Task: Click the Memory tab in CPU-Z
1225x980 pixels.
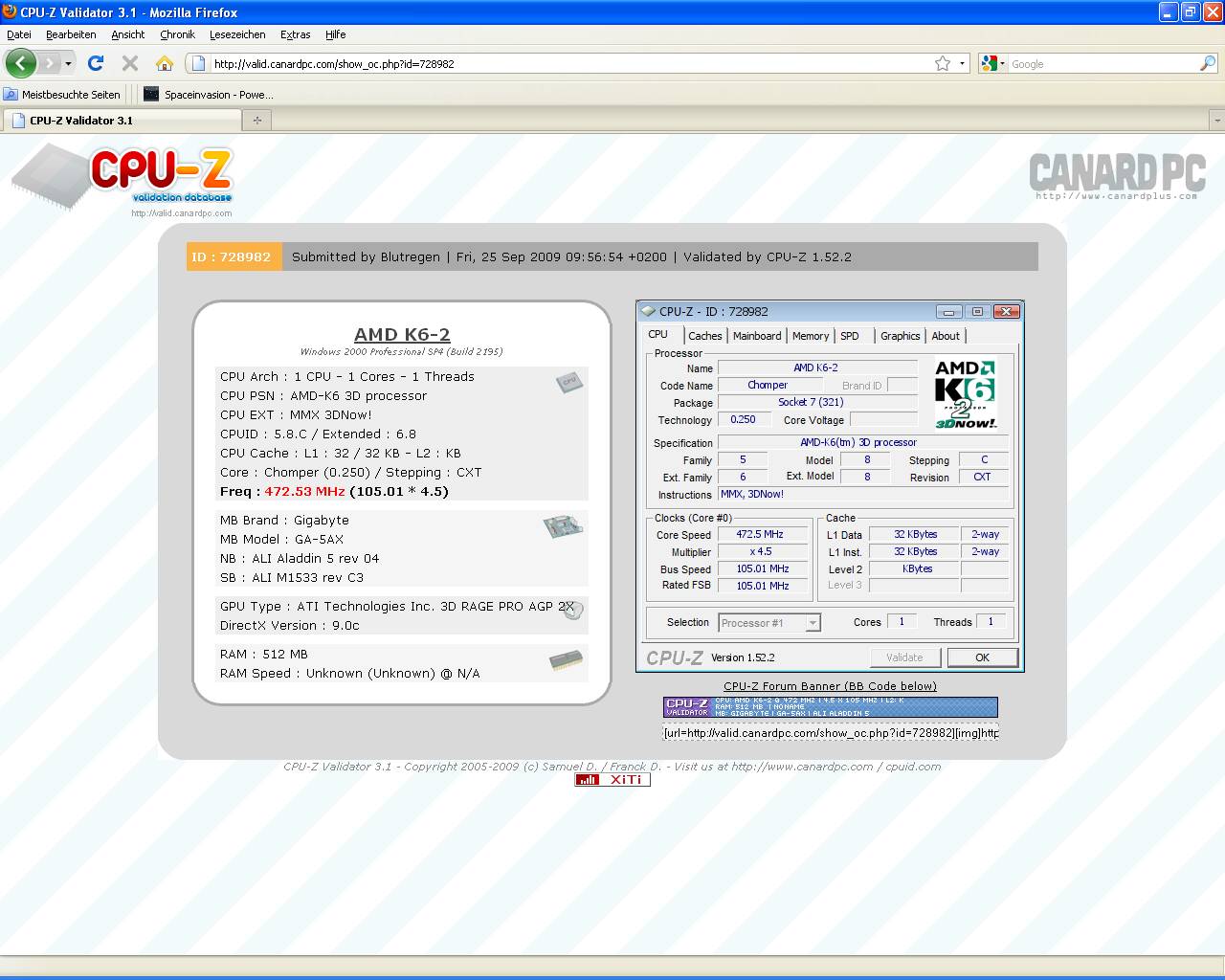Action: pyautogui.click(x=811, y=336)
